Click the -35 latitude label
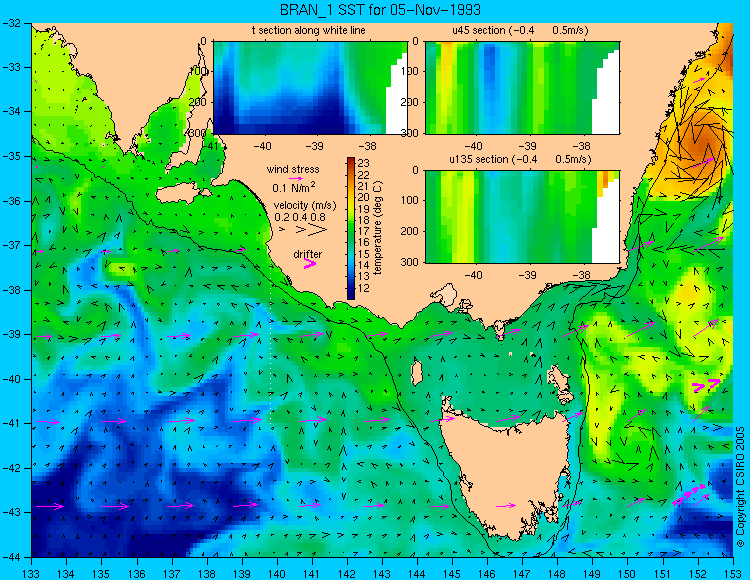The width and height of the screenshot is (750, 580). pos(13,156)
